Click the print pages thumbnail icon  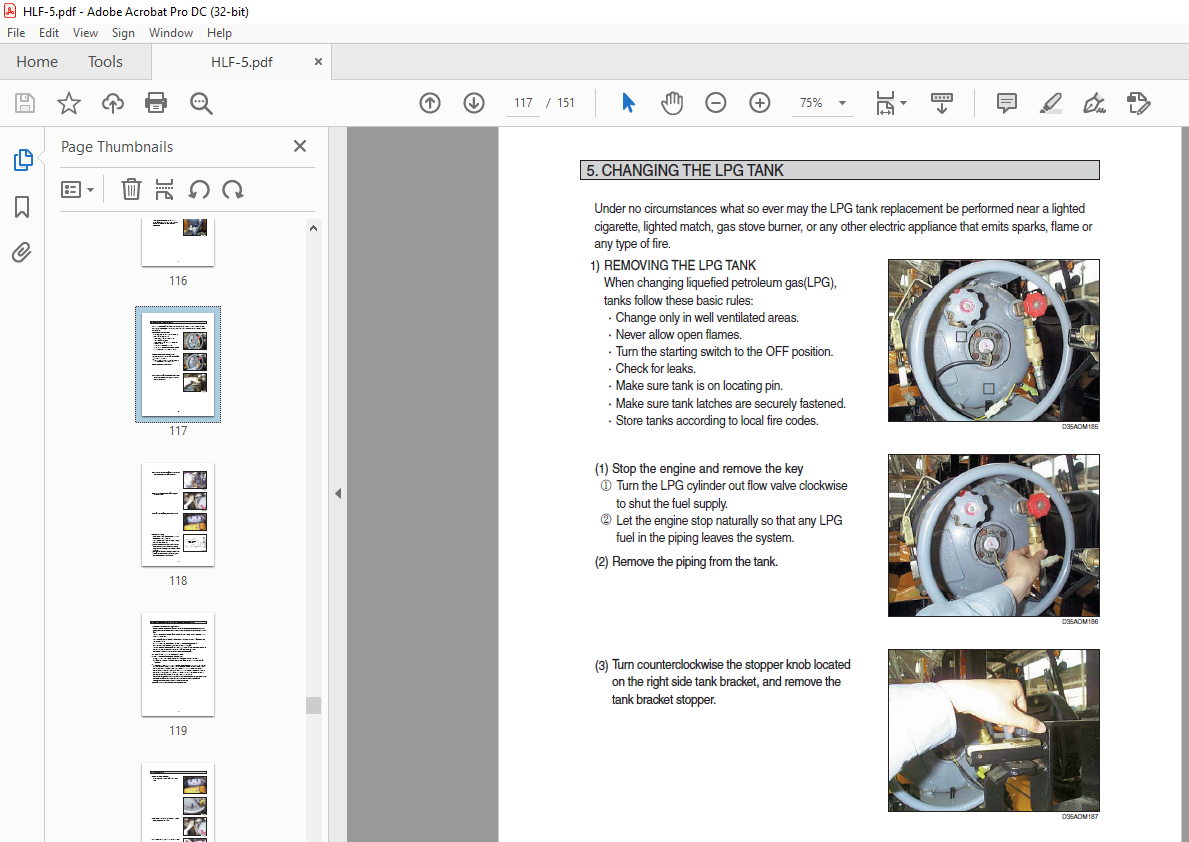pos(164,189)
